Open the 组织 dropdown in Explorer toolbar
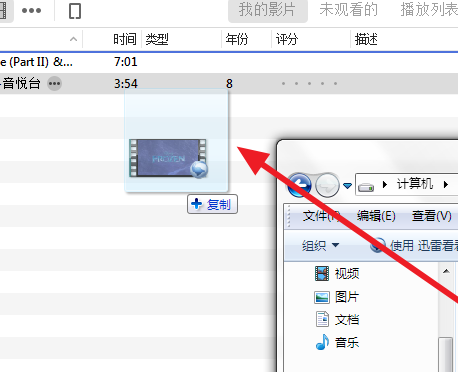The image size is (458, 372). [320, 246]
